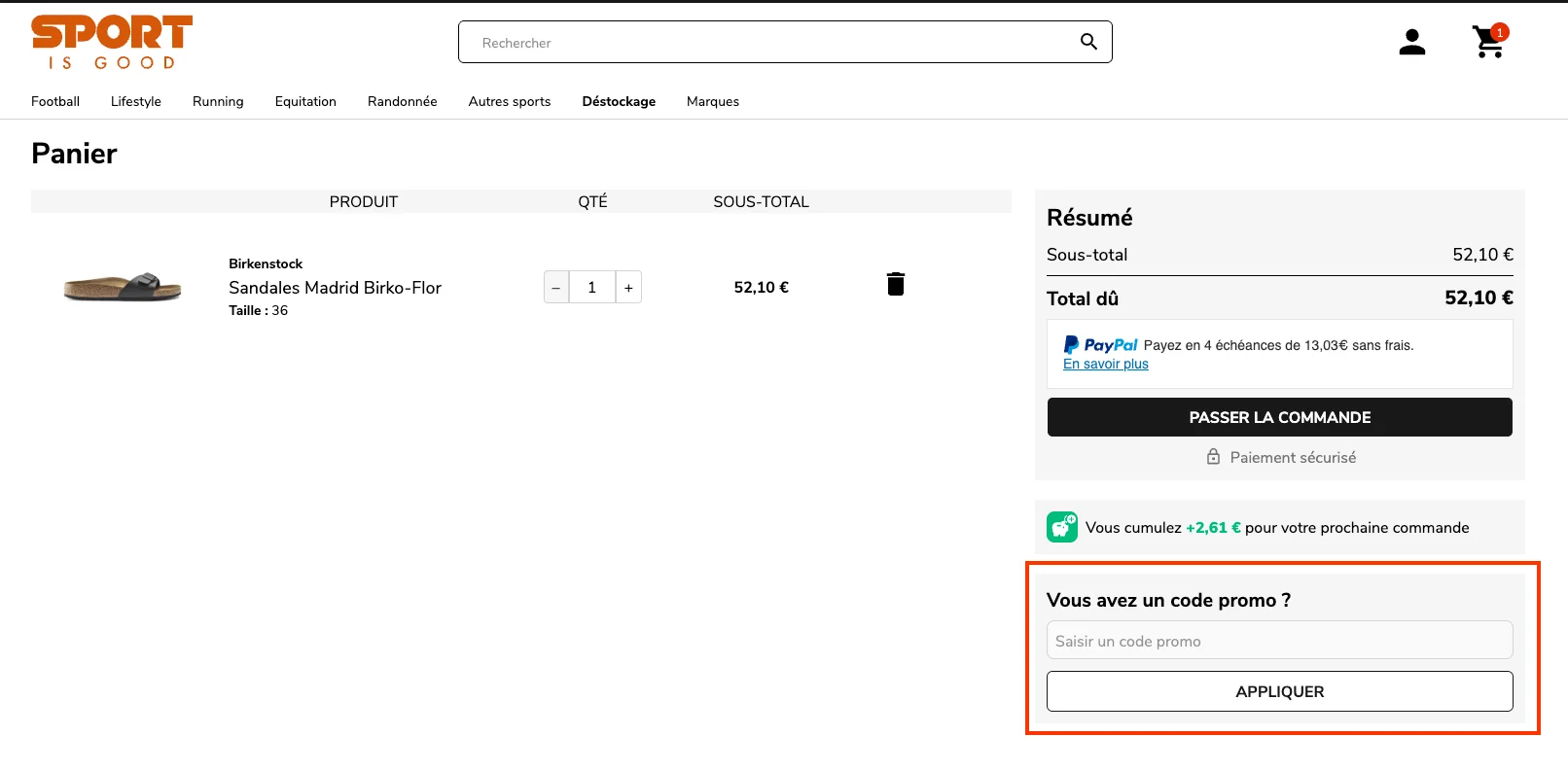This screenshot has height=771, width=1568.
Task: Click the Résumé heading
Action: (x=1089, y=218)
